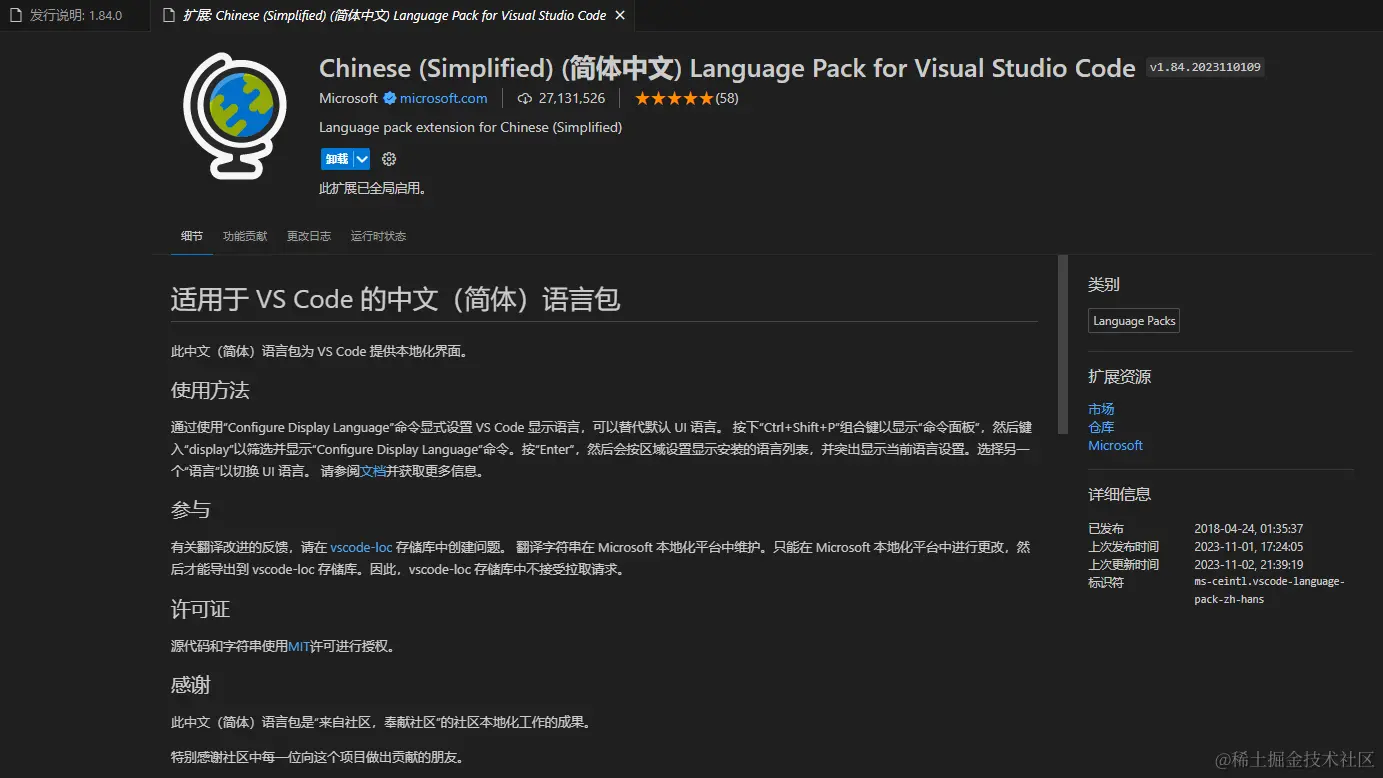Open the extension management gear icon
Screen dimensions: 1383x778
click(388, 158)
